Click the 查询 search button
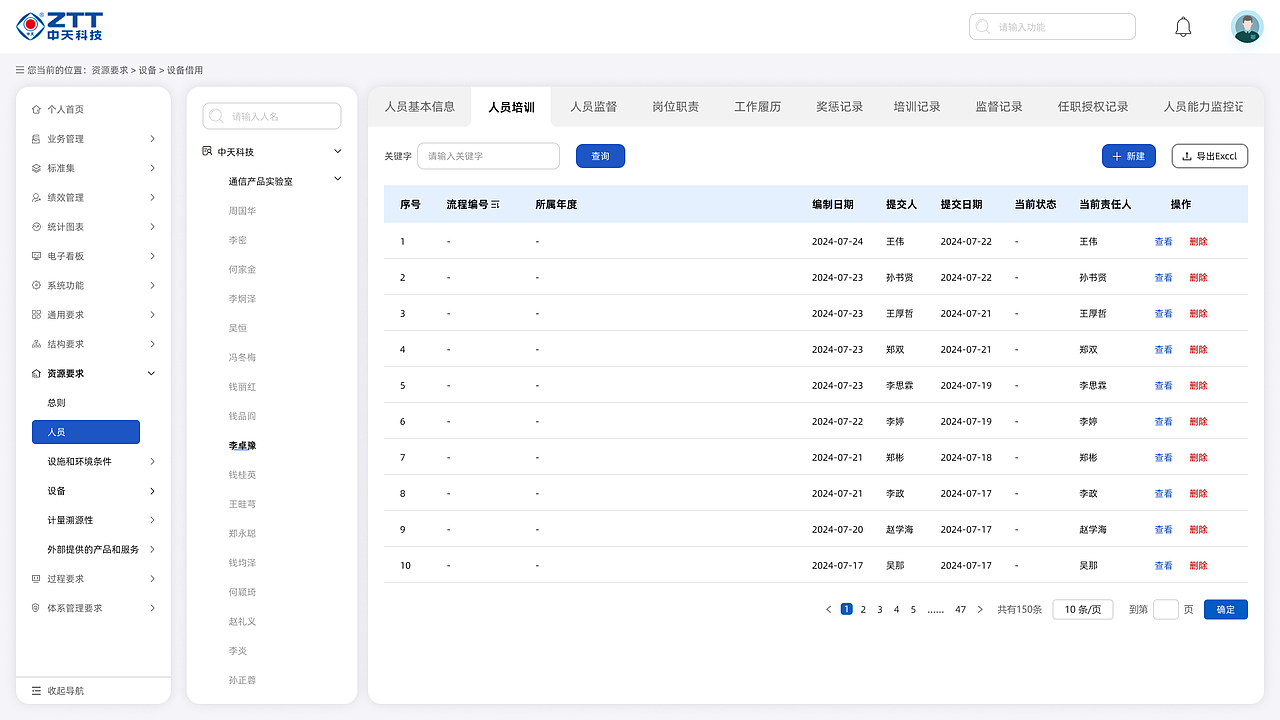 point(600,156)
